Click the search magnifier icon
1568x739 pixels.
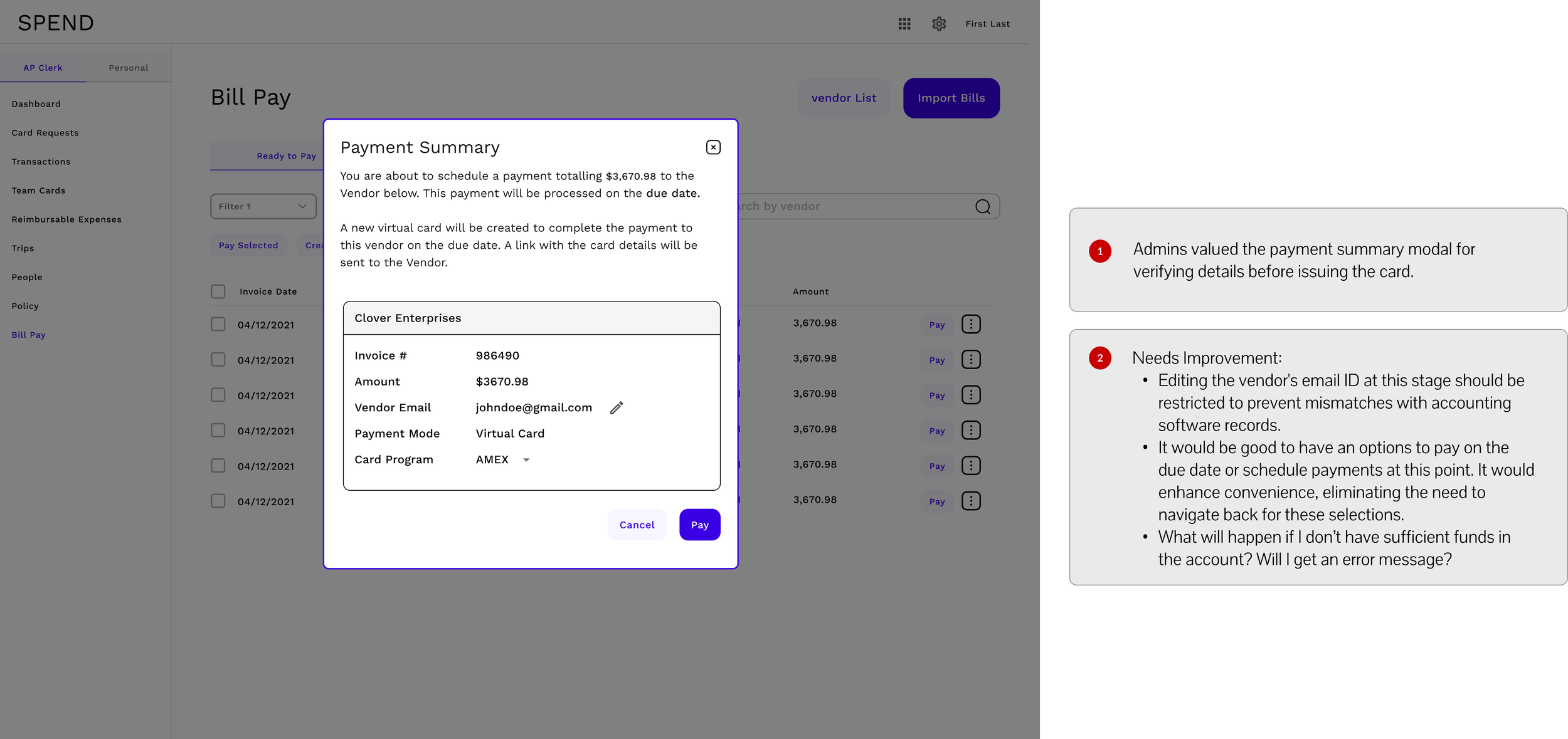[x=983, y=207]
